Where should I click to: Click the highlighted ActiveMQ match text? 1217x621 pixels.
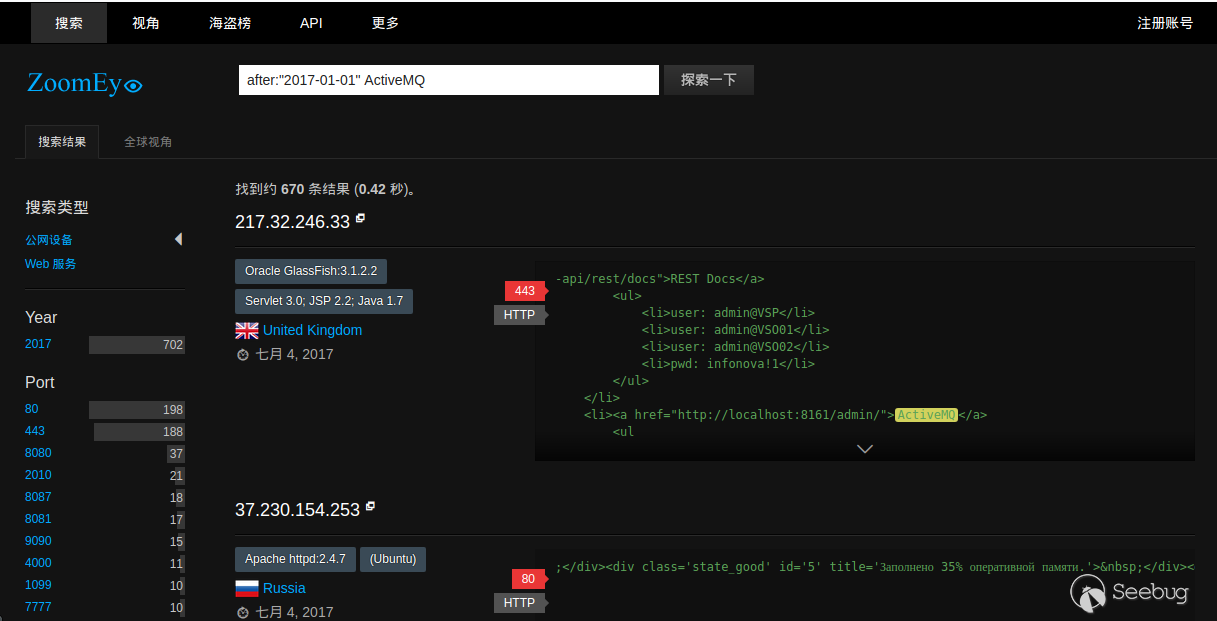click(x=927, y=415)
